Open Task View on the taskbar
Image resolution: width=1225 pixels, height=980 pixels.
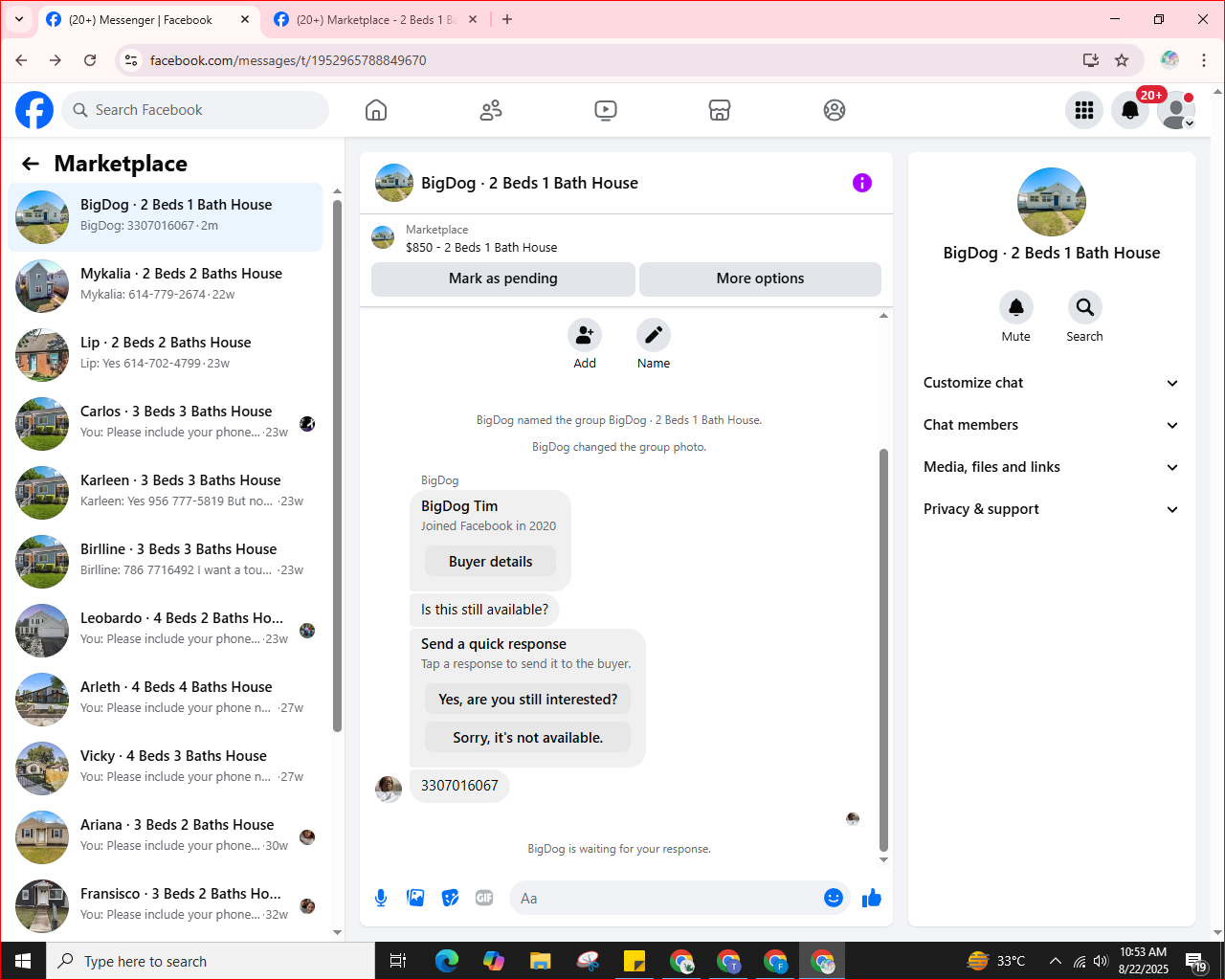coord(398,961)
